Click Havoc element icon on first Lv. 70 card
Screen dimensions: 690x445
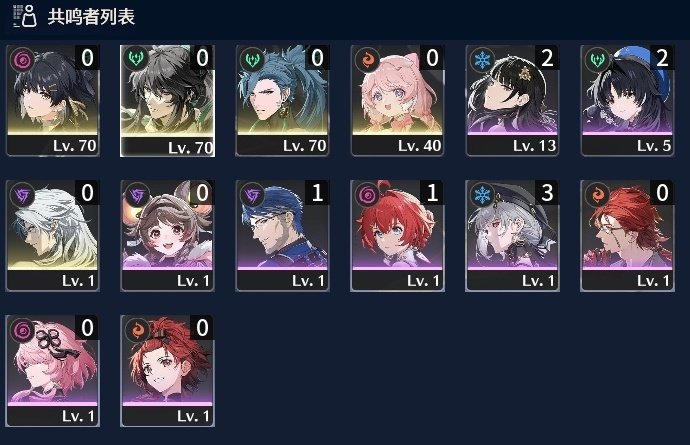[x=22, y=59]
